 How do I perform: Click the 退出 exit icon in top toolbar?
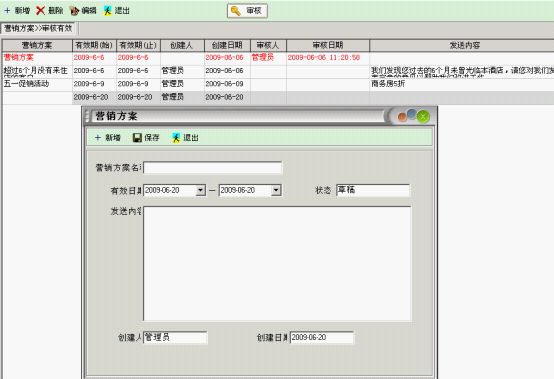pos(107,11)
